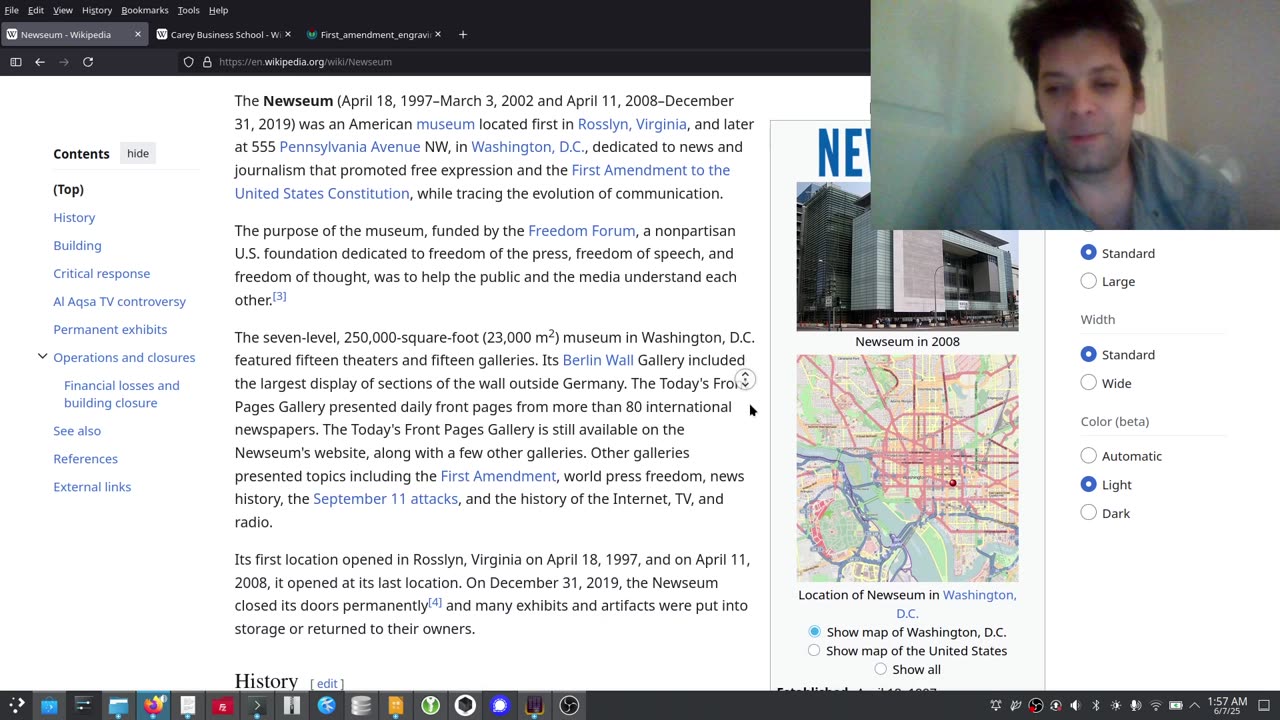Open the Bookmarks menu

click(145, 10)
